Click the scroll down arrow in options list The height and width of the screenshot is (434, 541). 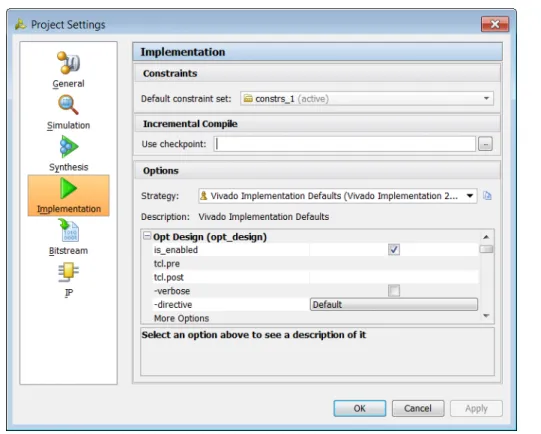pos(486,316)
